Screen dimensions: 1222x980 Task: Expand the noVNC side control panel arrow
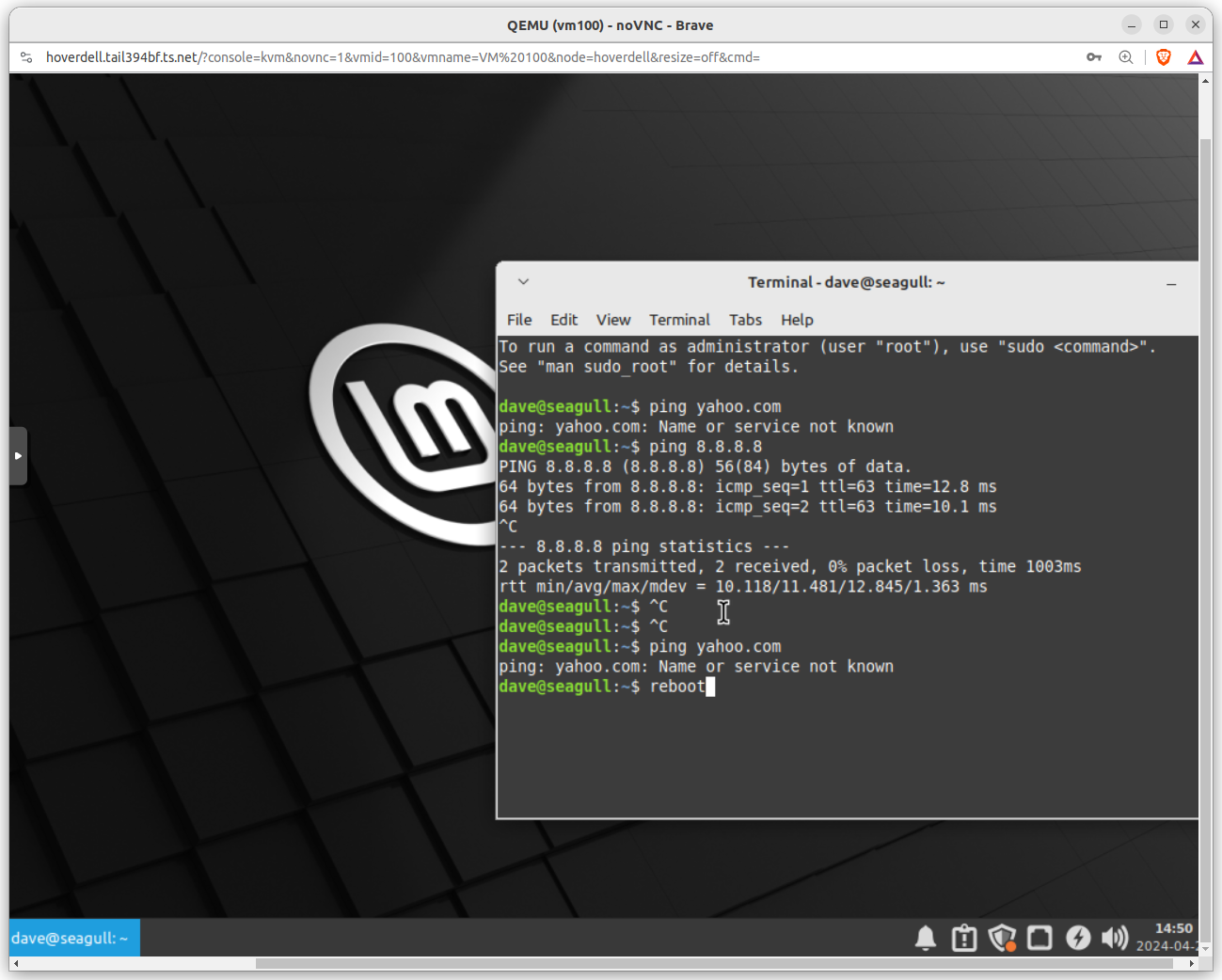[x=18, y=456]
